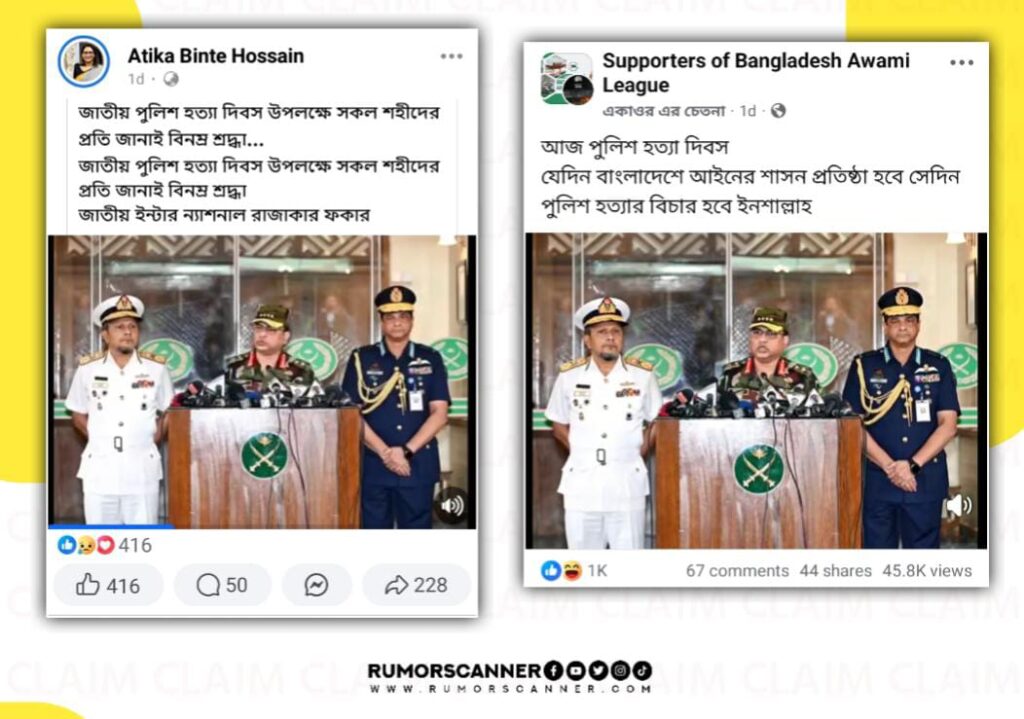Viewport: 1024px width, 719px height.
Task: Share the post using 228 share button
Action: 416,585
